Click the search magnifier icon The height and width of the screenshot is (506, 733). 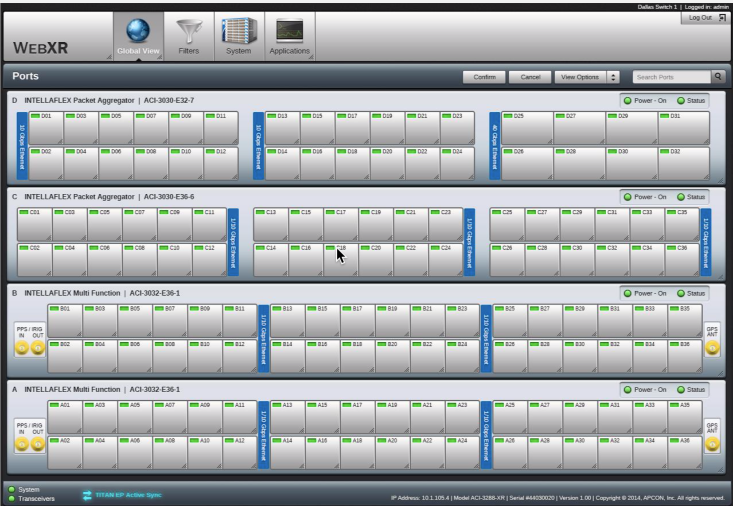coord(718,77)
